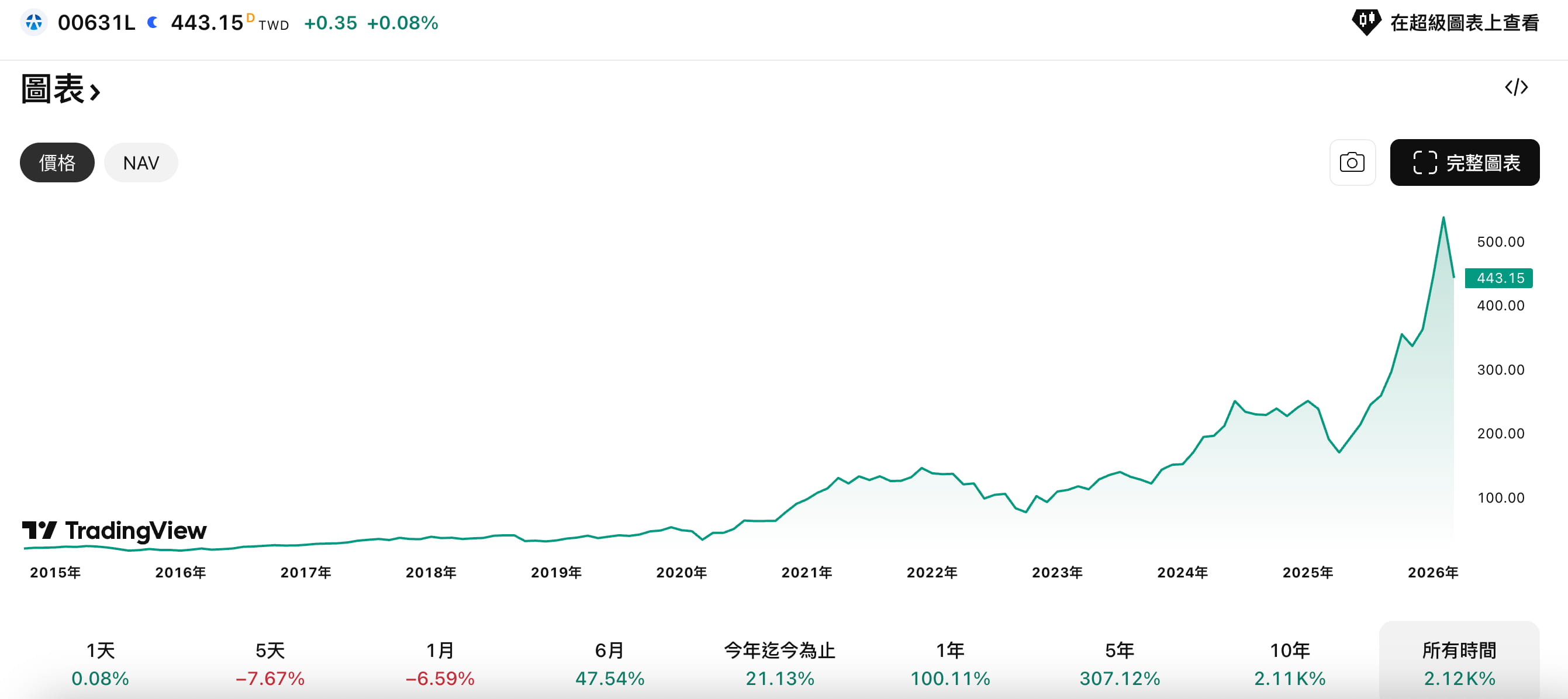The height and width of the screenshot is (699, 1568).
Task: Click the 2022年 axis label
Action: (x=932, y=572)
